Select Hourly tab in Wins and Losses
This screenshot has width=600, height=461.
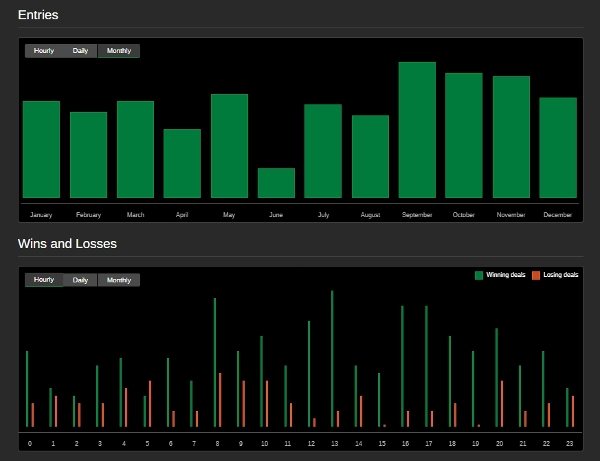(44, 280)
